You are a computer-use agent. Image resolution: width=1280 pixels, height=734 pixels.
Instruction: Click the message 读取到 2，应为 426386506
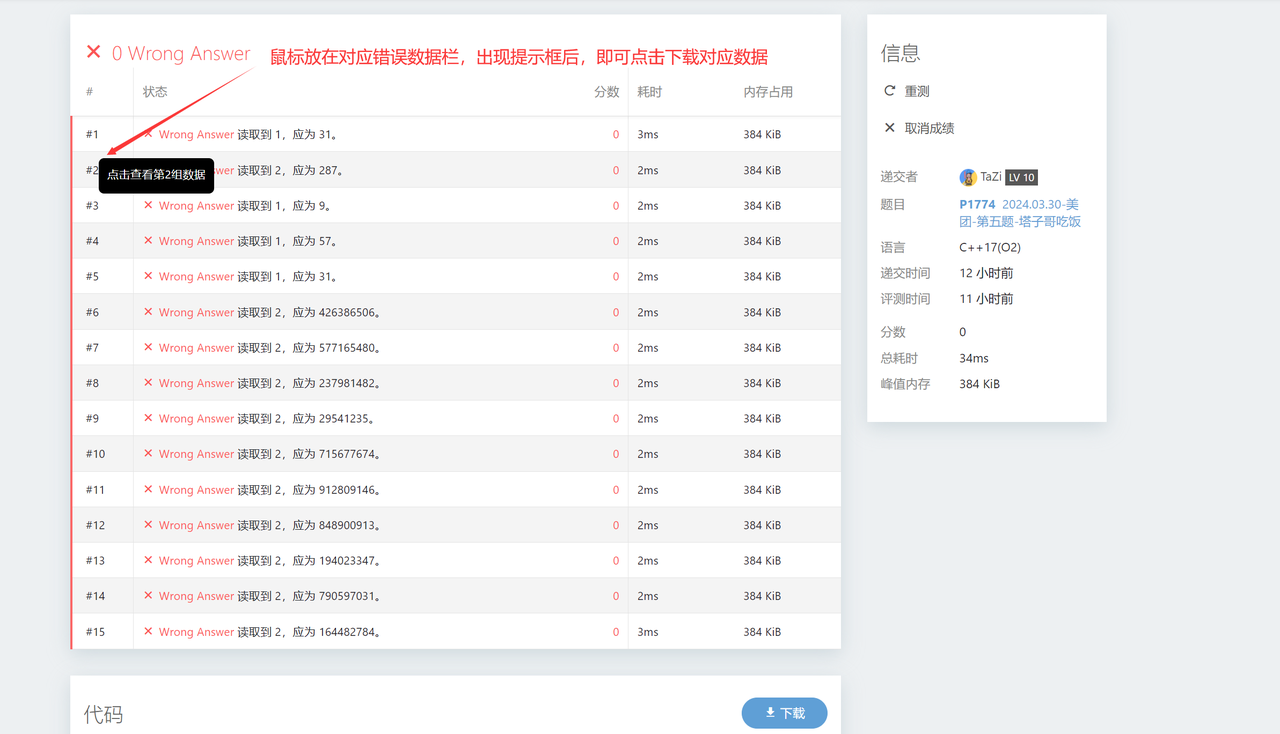pos(309,312)
